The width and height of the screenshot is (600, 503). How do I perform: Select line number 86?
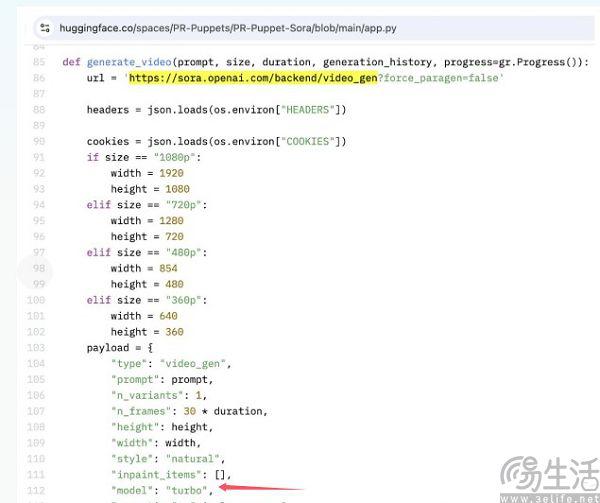click(x=39, y=78)
